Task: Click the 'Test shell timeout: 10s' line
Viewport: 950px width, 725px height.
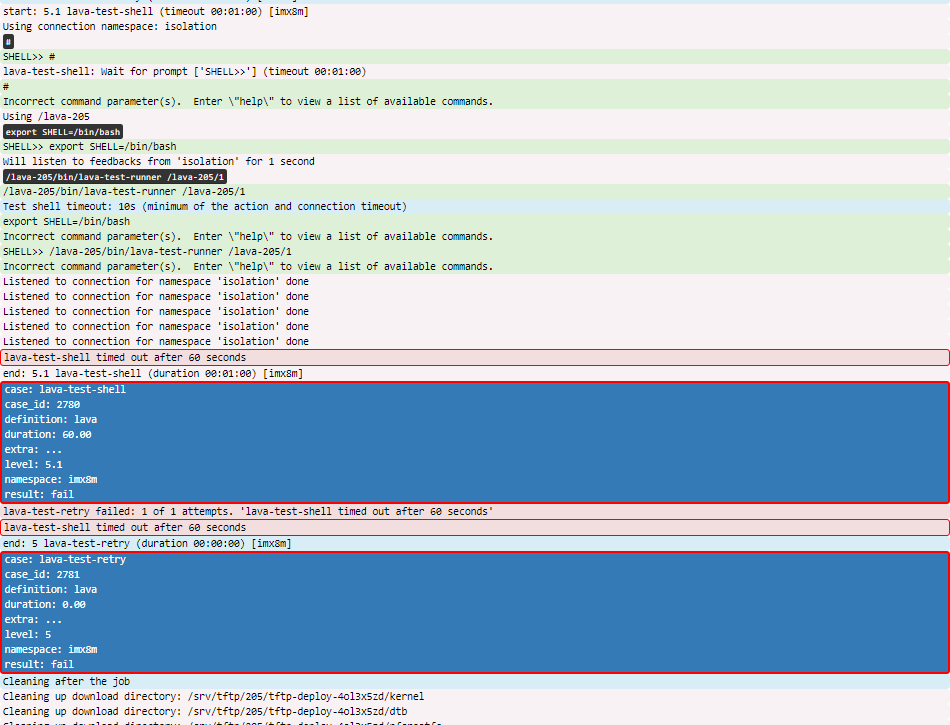Action: click(x=205, y=206)
